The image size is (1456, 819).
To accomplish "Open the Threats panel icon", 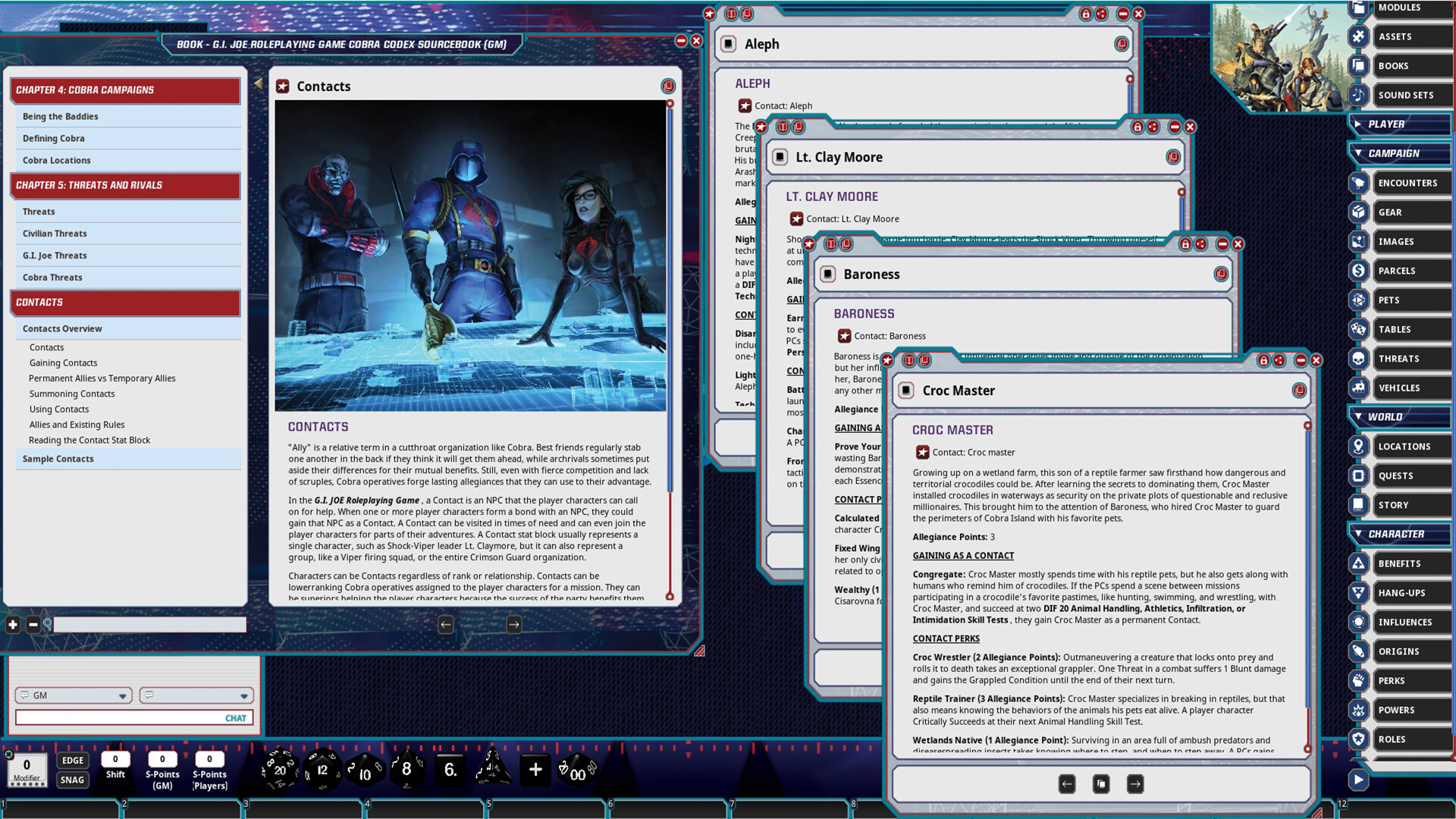I will point(1357,358).
